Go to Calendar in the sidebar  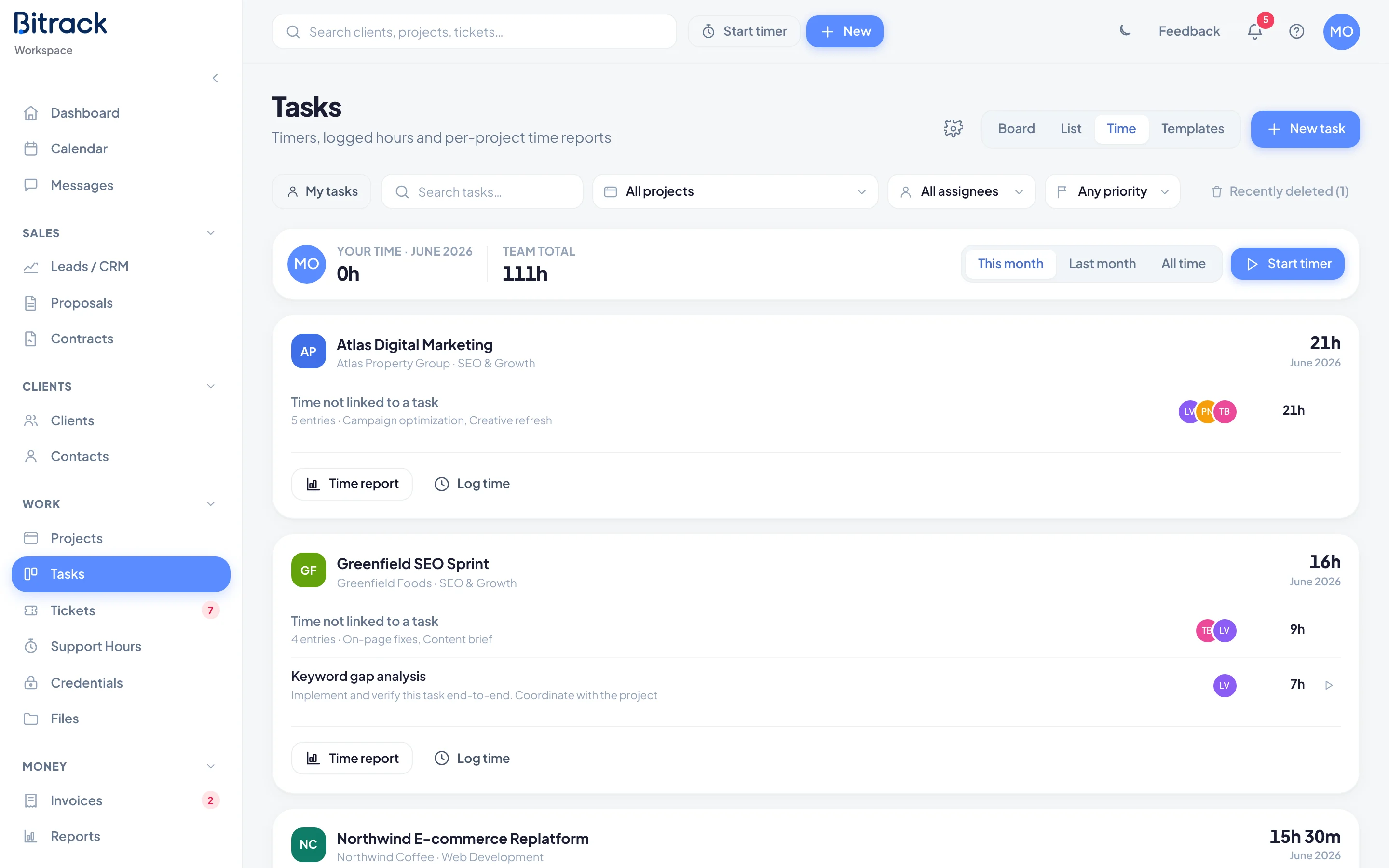(x=121, y=149)
